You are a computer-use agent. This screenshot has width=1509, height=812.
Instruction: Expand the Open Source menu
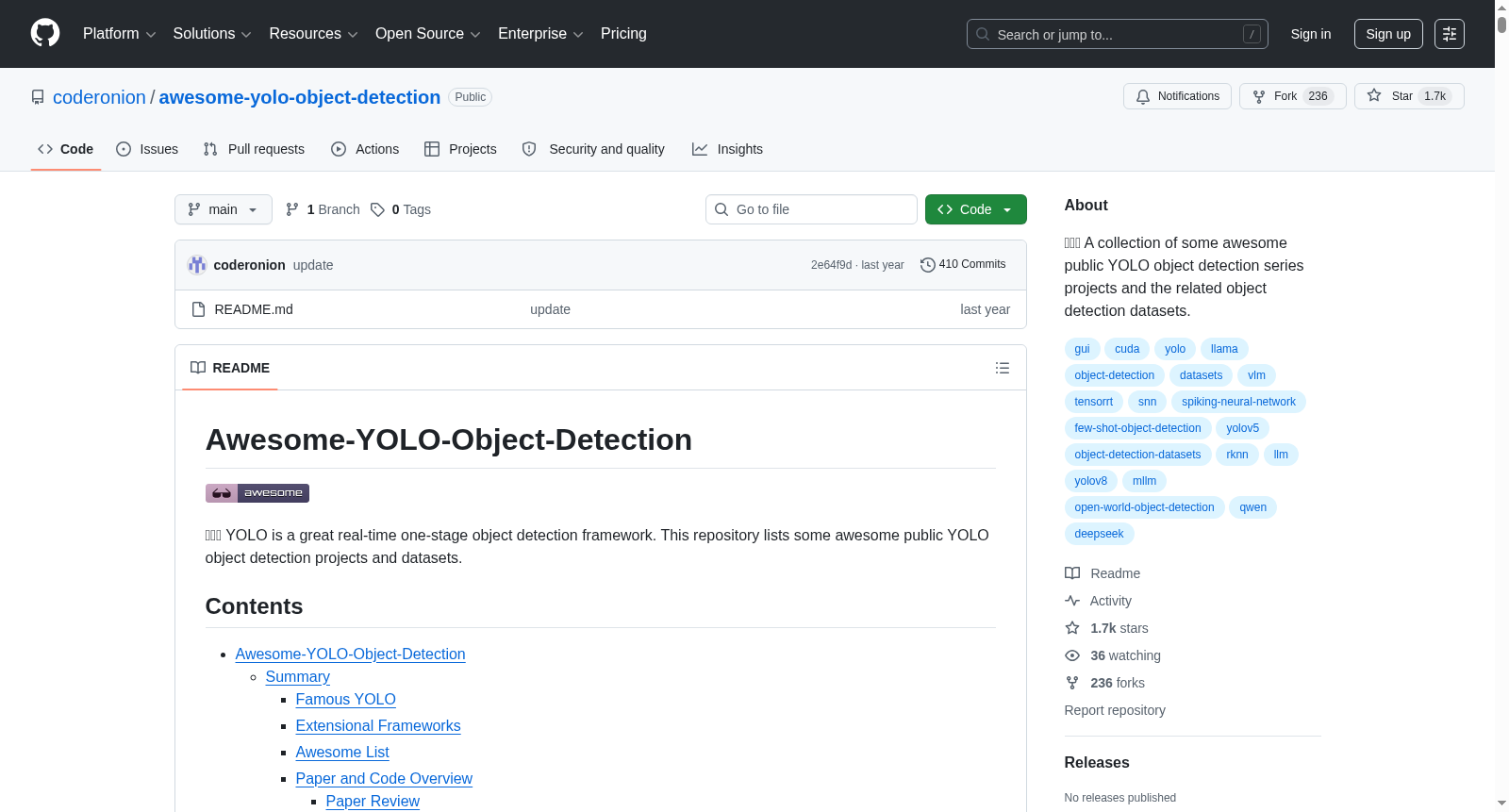point(428,34)
